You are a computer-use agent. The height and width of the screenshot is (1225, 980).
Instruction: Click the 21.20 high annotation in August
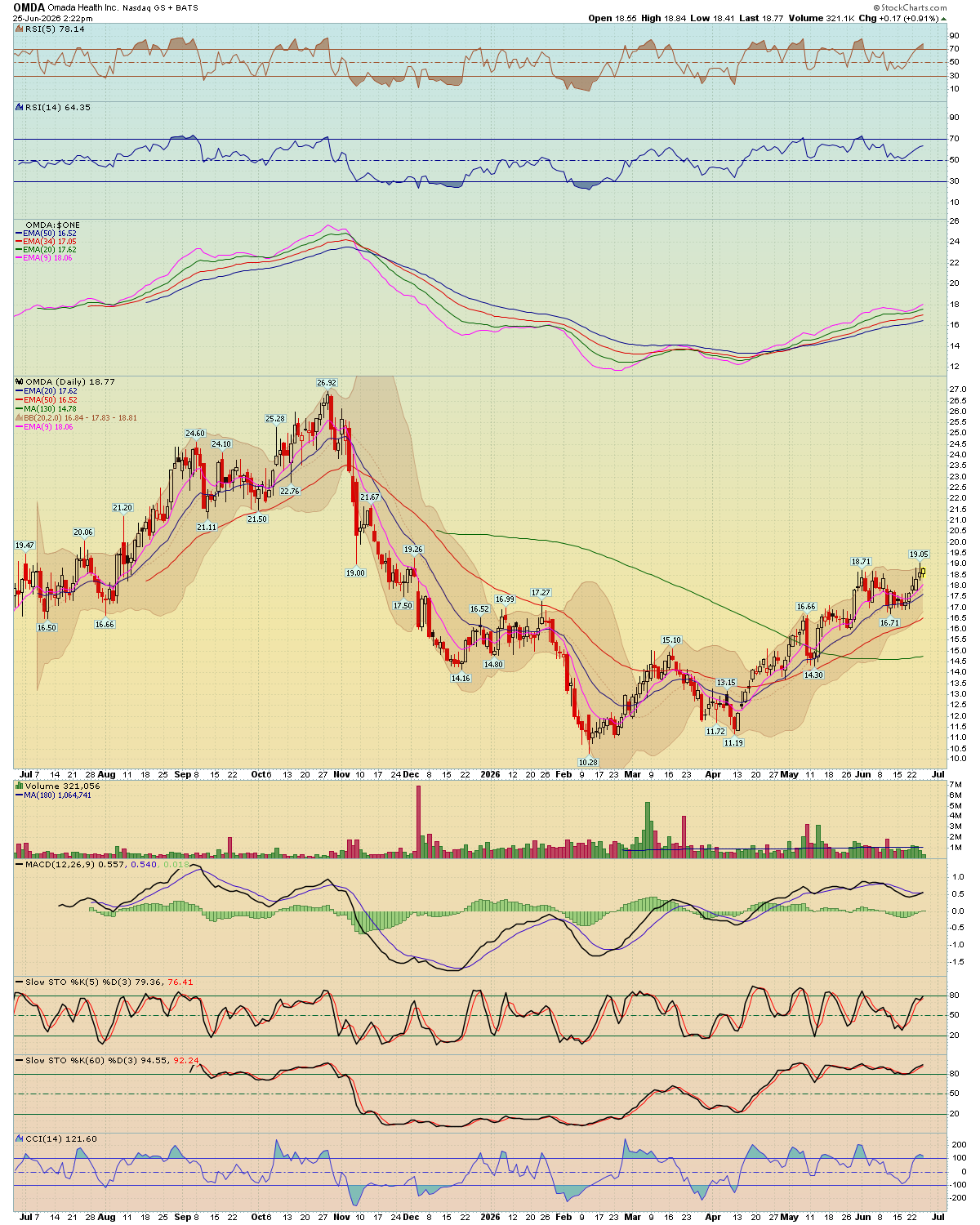pos(122,507)
